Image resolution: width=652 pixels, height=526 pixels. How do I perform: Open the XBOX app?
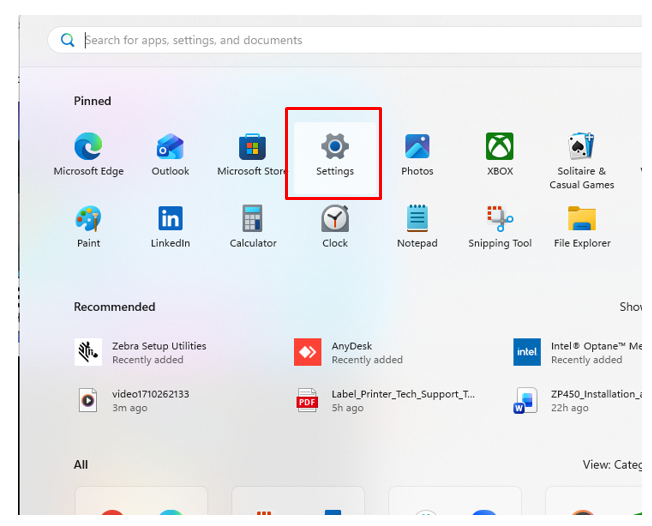[500, 154]
